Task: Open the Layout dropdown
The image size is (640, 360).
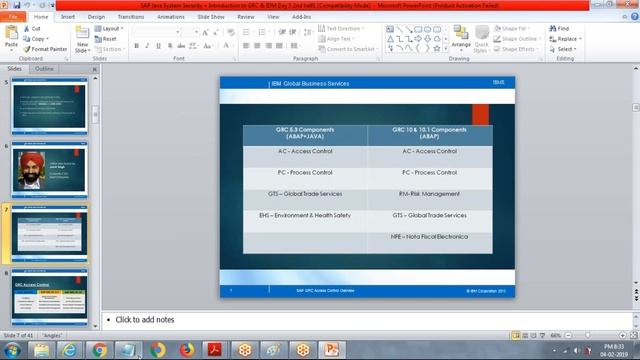Action: (x=109, y=29)
